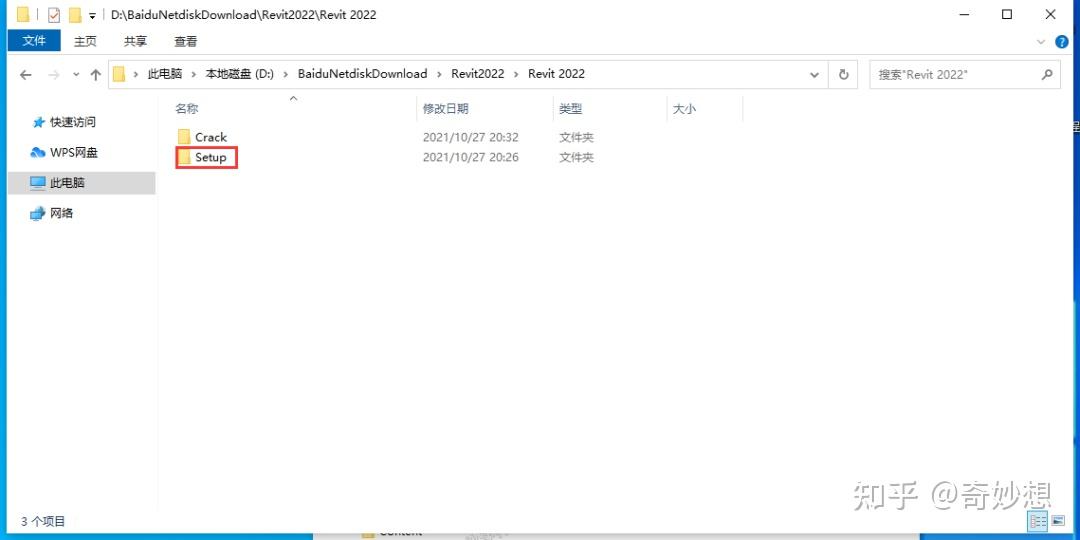Click 文件夹 type in Setup row

[x=577, y=157]
